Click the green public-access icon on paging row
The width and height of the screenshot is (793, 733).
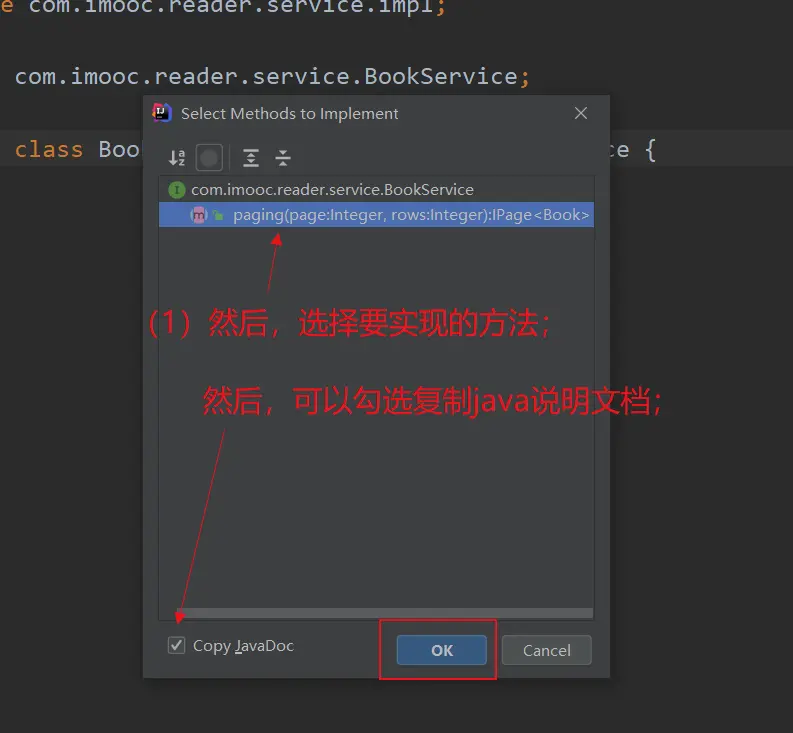218,215
